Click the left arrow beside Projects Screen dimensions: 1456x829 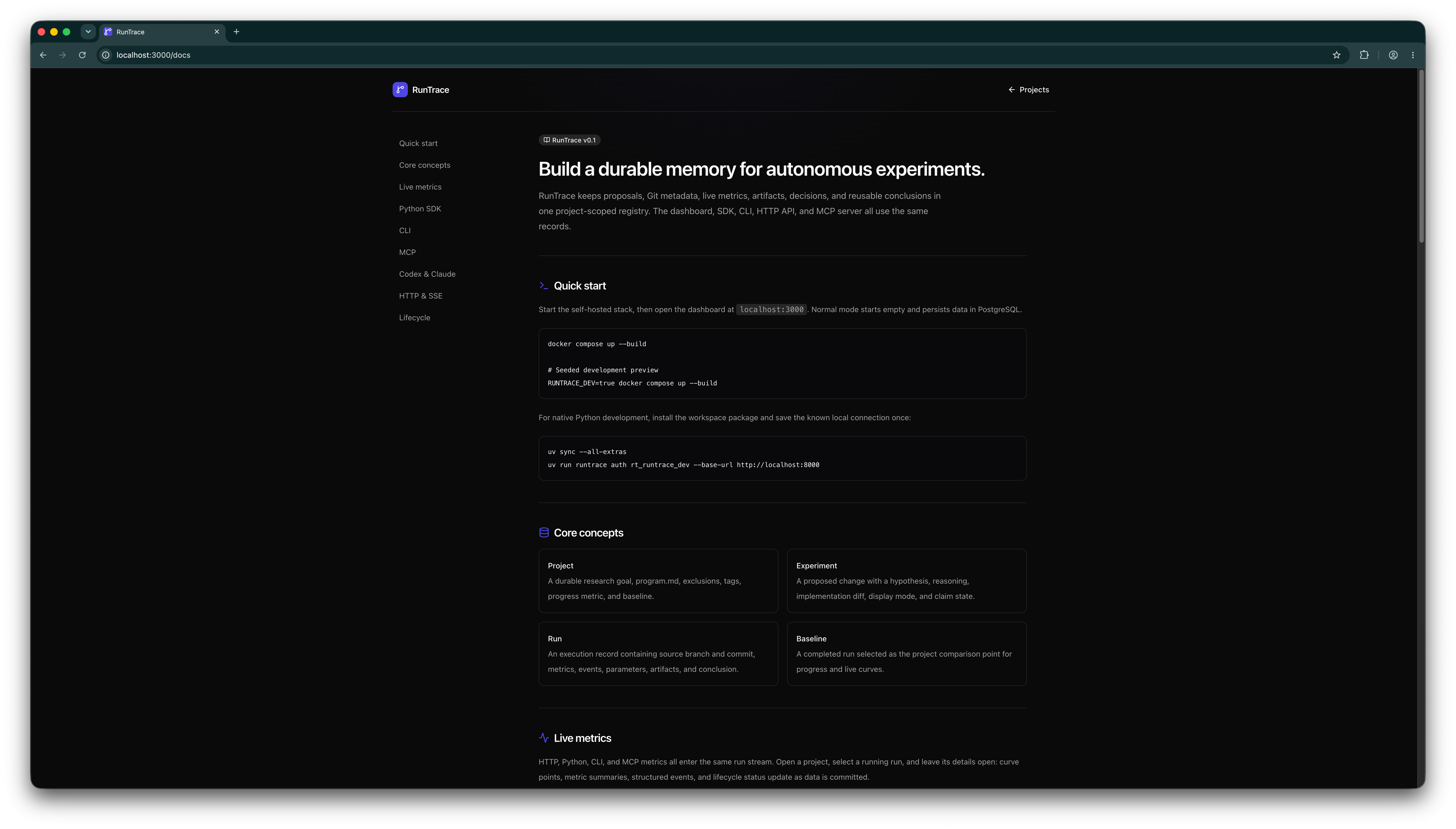point(1011,89)
